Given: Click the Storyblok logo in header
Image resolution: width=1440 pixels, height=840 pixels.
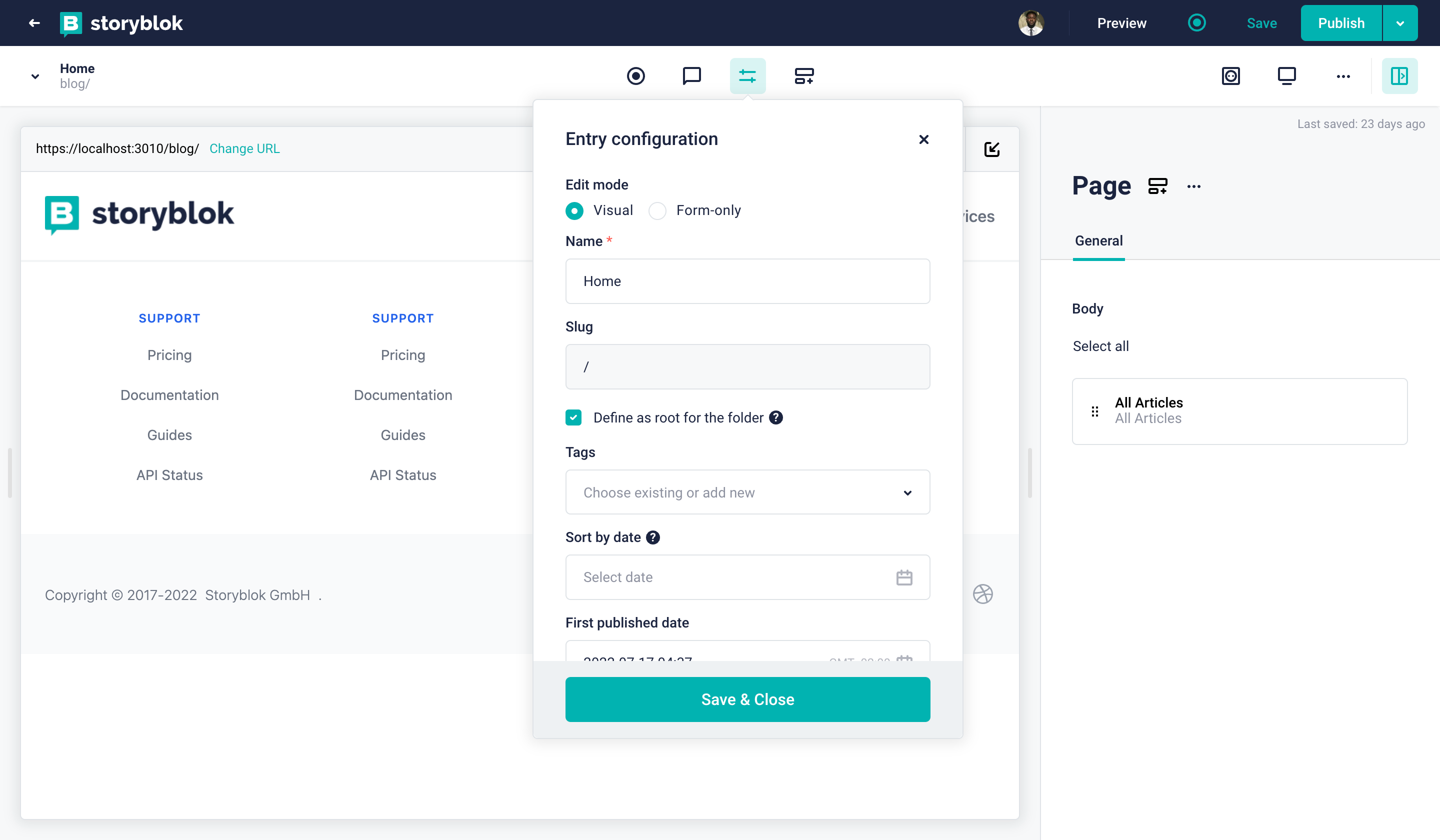Looking at the screenshot, I should click(121, 23).
